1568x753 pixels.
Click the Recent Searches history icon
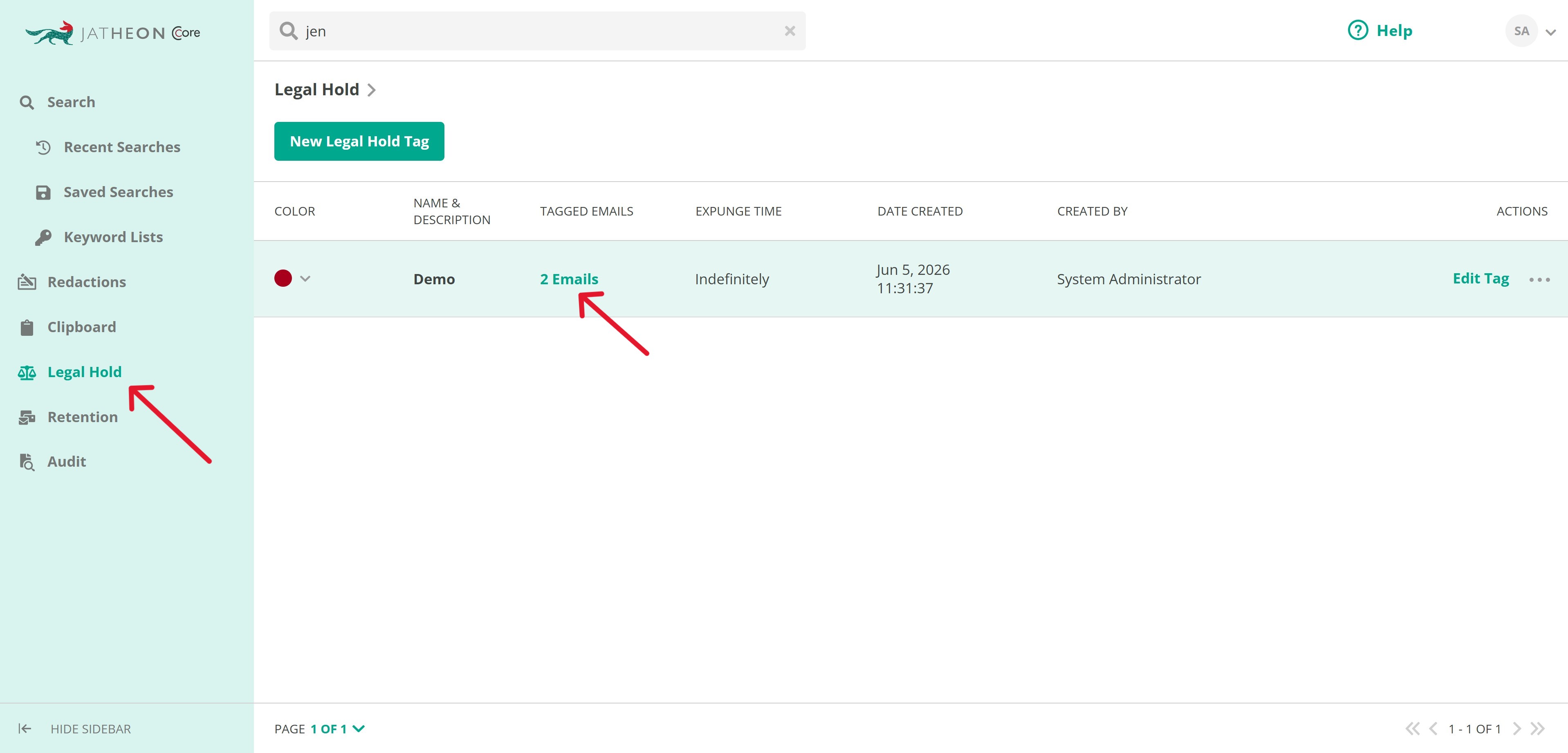(x=43, y=147)
